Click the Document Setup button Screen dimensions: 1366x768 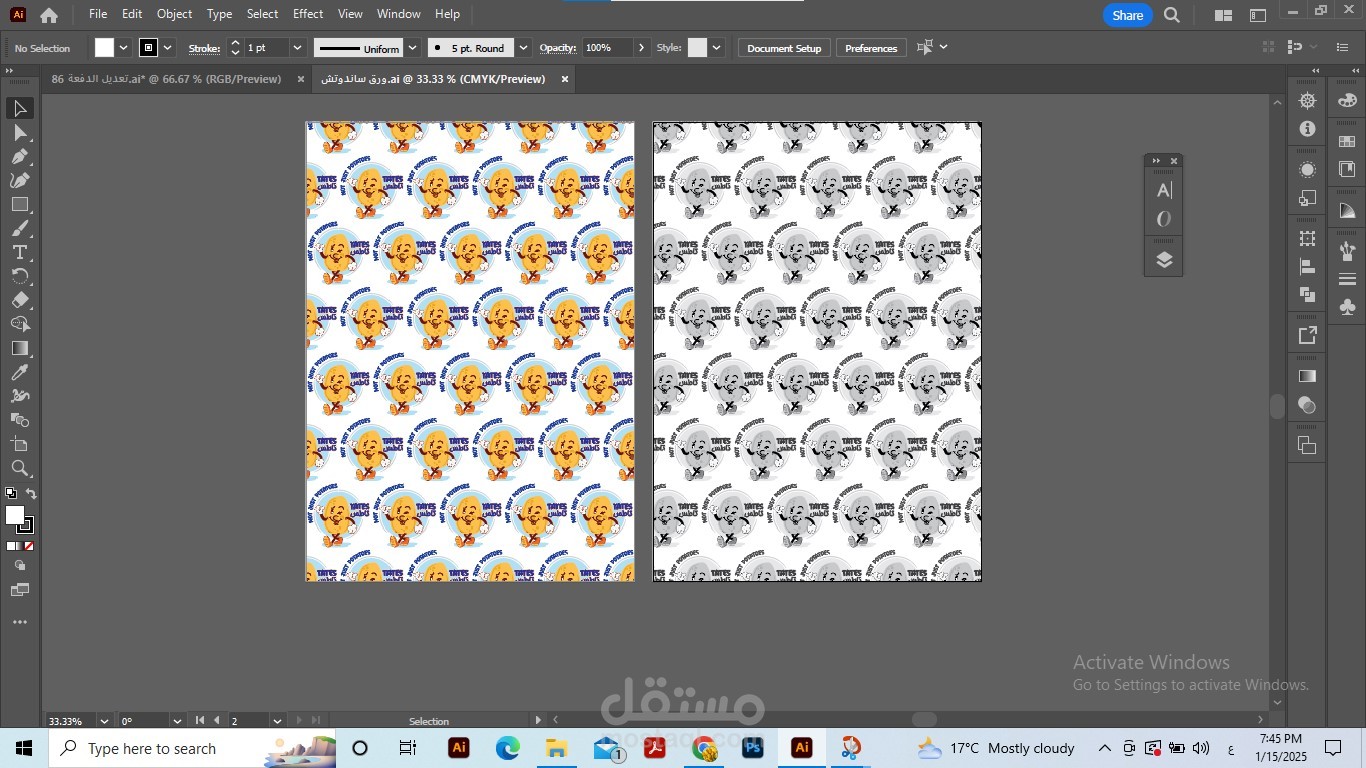(784, 48)
